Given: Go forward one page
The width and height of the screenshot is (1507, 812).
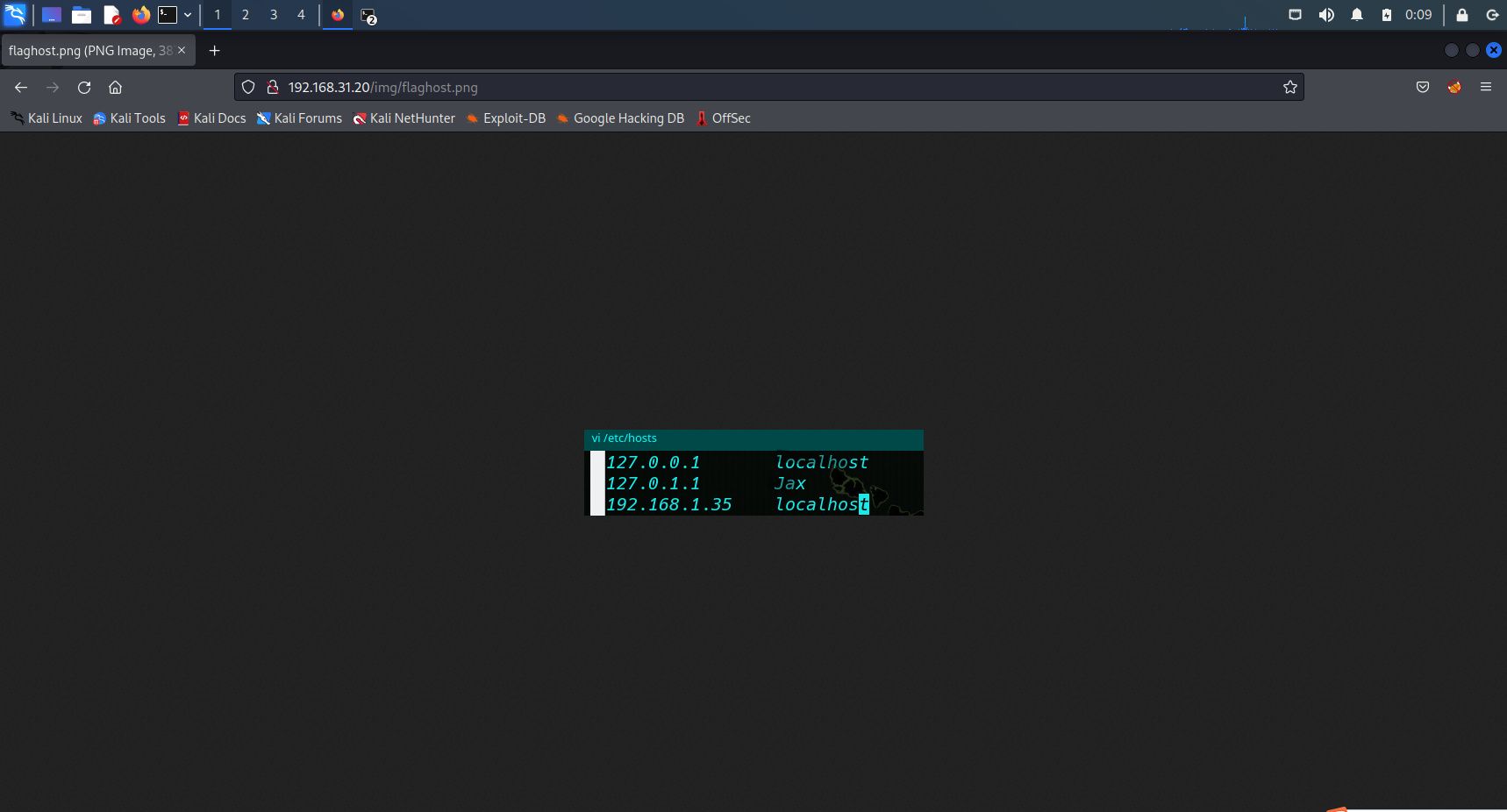Looking at the screenshot, I should [x=53, y=88].
